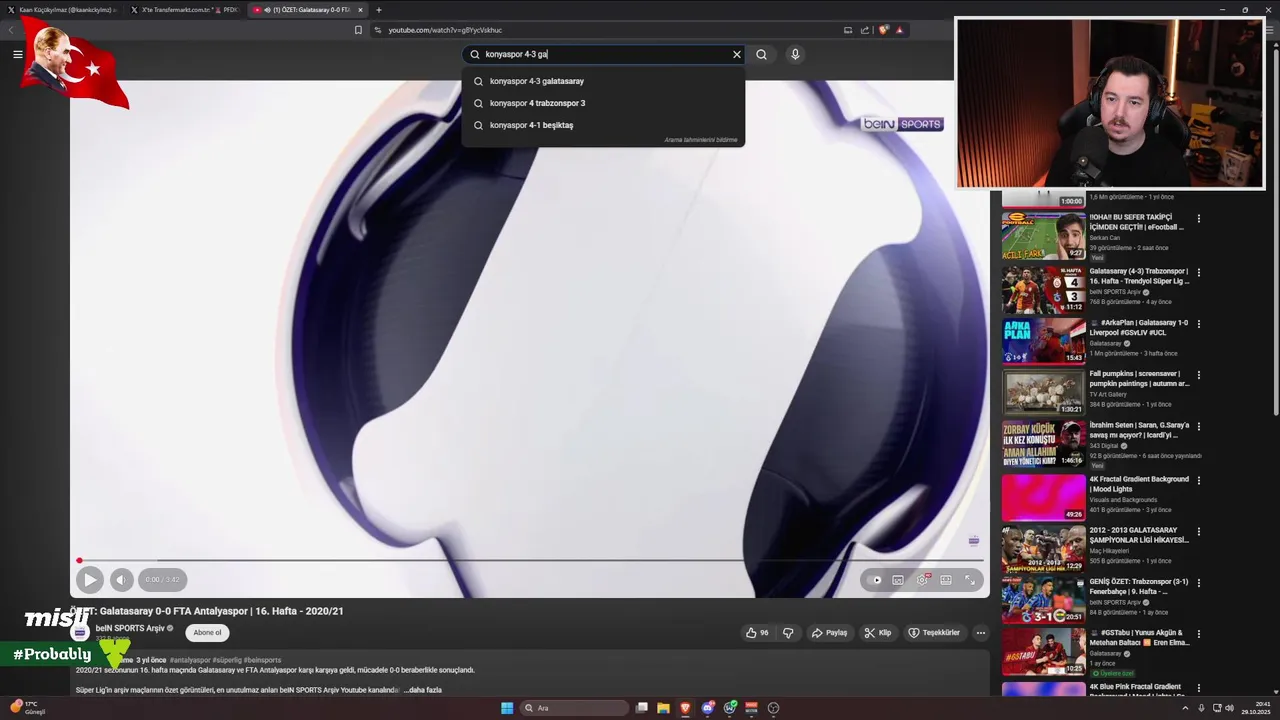Open Brave Shields lion icon
The height and width of the screenshot is (720, 1280).
883,30
